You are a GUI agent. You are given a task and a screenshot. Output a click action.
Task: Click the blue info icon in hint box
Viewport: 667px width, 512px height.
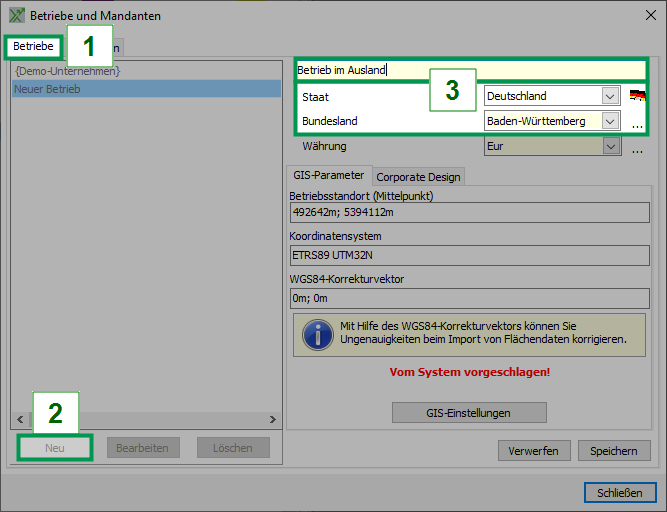318,333
